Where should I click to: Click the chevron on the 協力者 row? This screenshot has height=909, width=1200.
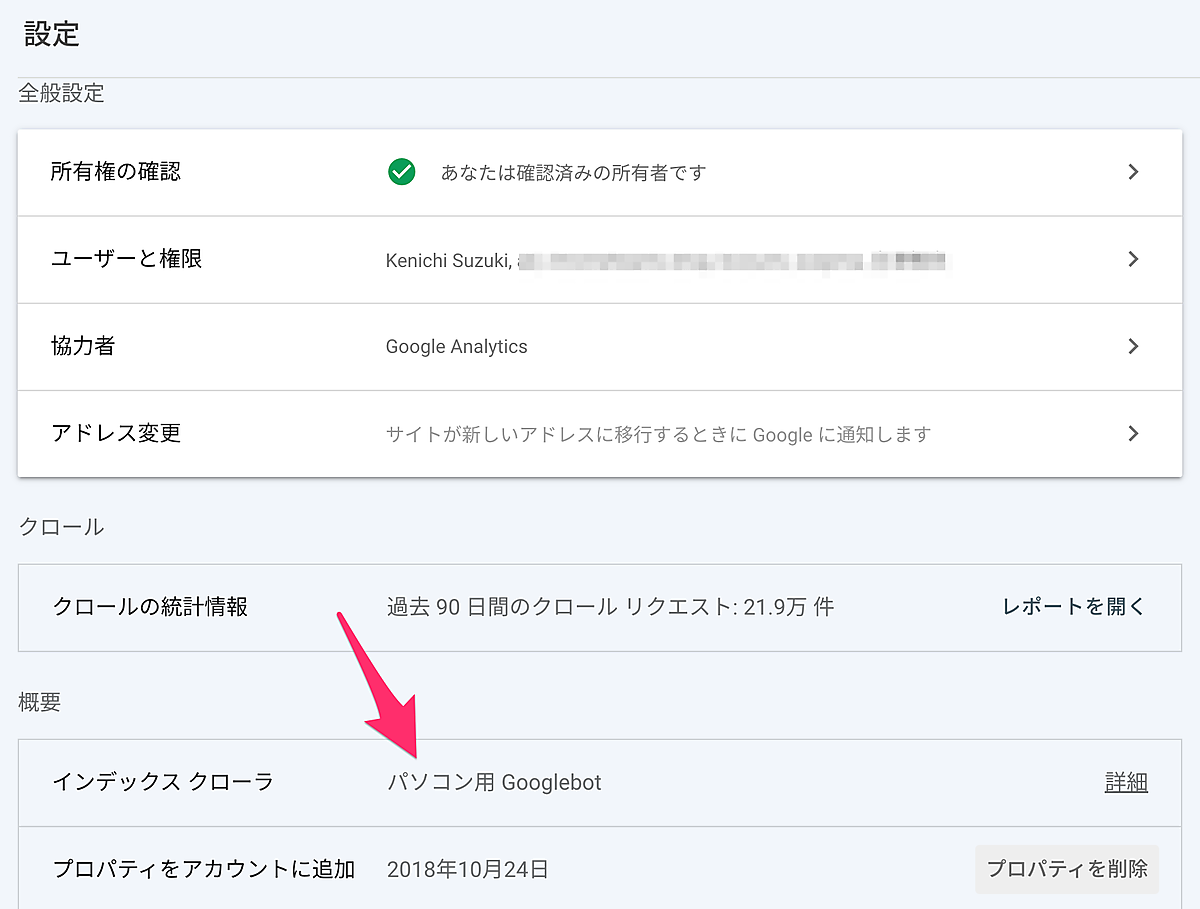pyautogui.click(x=1133, y=346)
